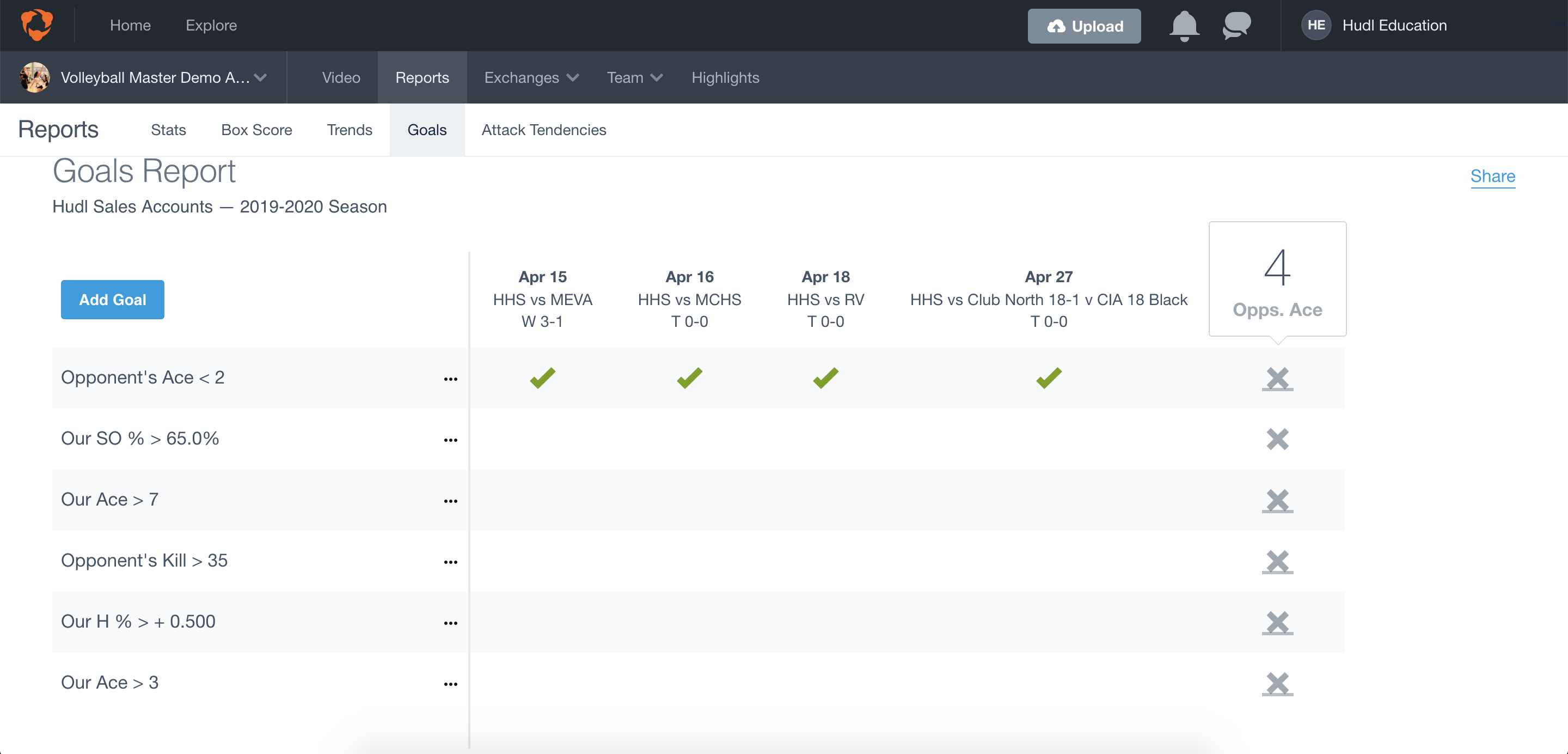Open the Attack Tendencies report tab
1568x754 pixels.
click(543, 129)
